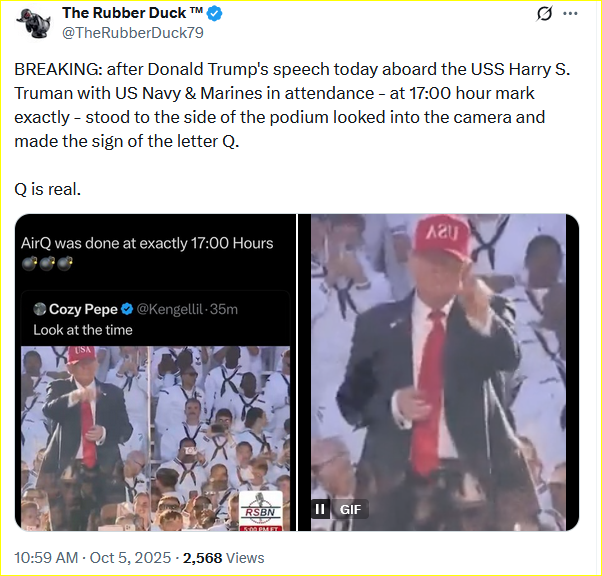This screenshot has width=602, height=576.
Task: Click Cozy Pepe's small profile avatar
Action: click(x=40, y=309)
